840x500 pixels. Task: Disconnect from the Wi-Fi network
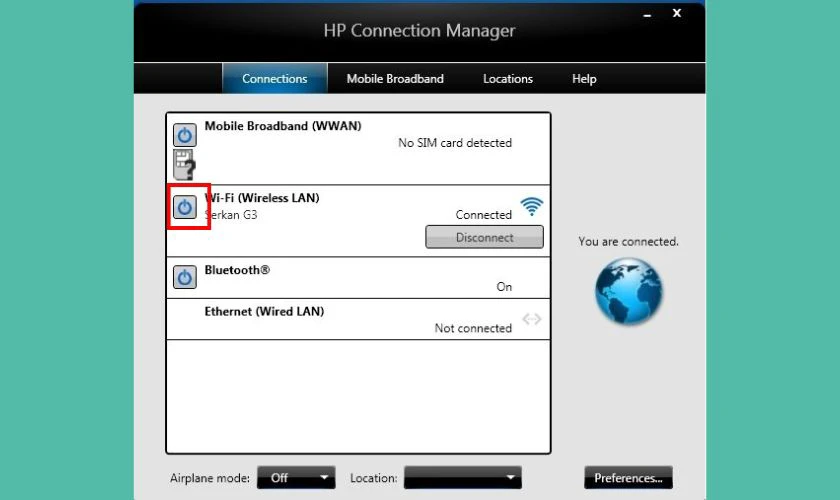(484, 237)
